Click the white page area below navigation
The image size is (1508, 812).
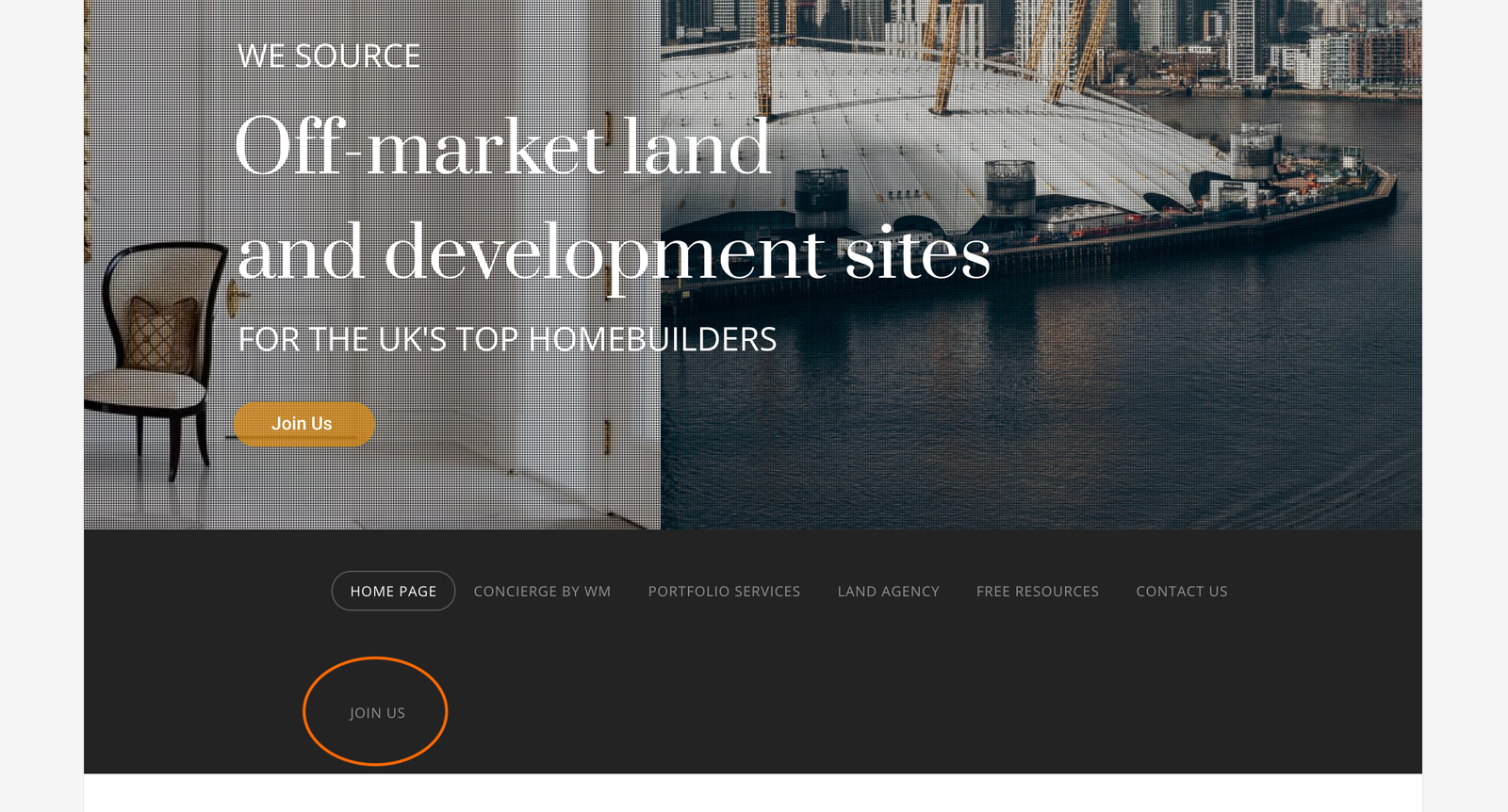tap(752, 793)
